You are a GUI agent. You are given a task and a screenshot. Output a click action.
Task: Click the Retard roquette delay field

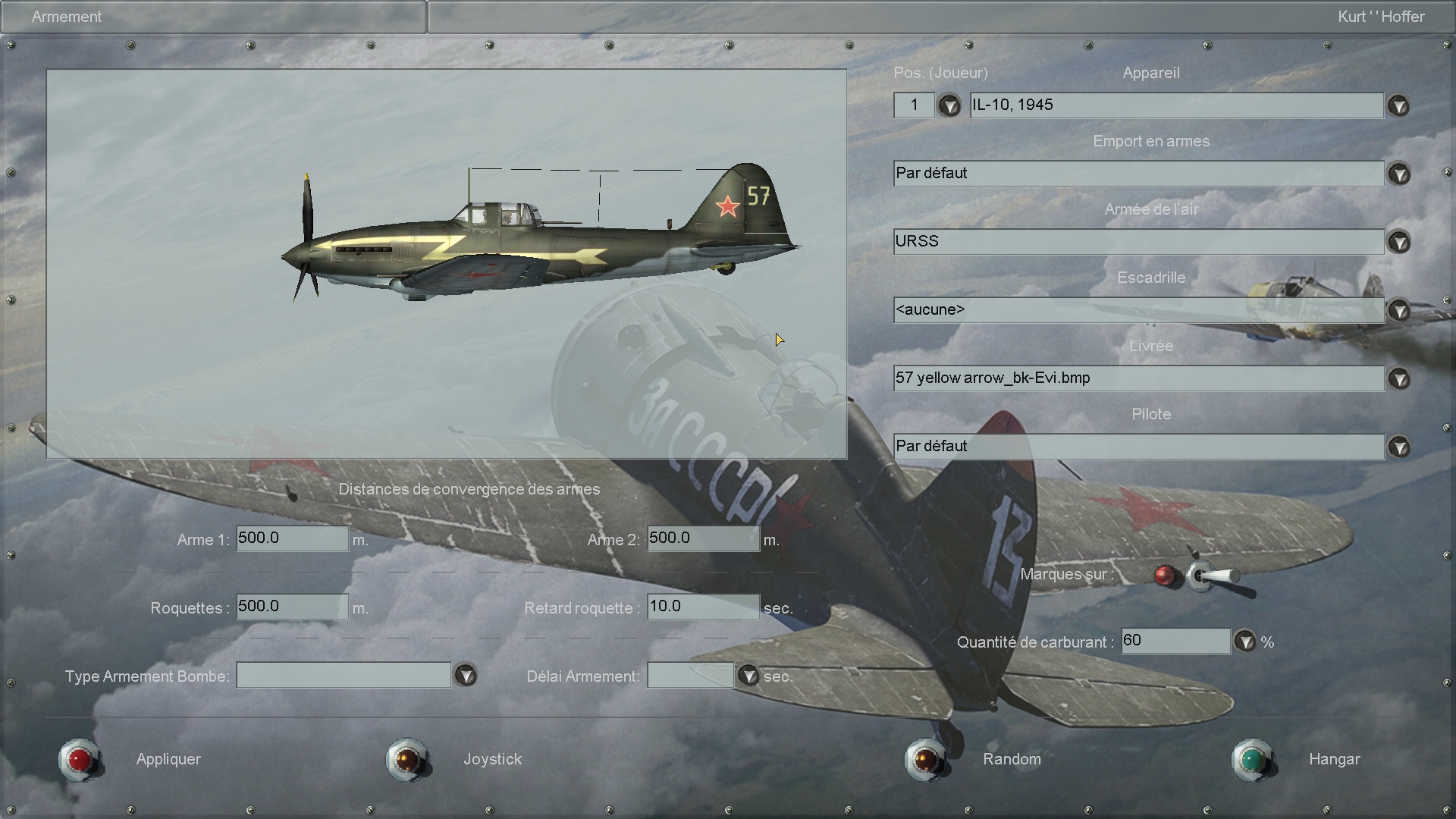pyautogui.click(x=702, y=607)
